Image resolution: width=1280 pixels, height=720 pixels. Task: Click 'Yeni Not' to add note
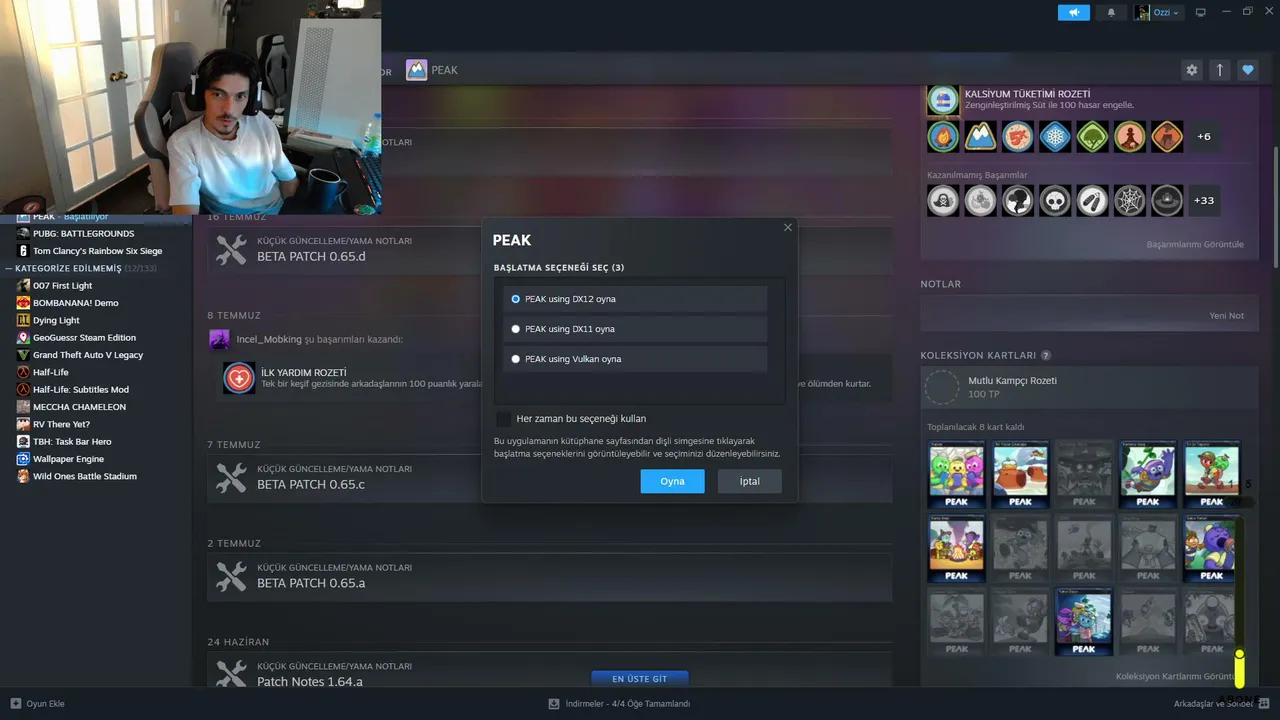[x=1227, y=316]
